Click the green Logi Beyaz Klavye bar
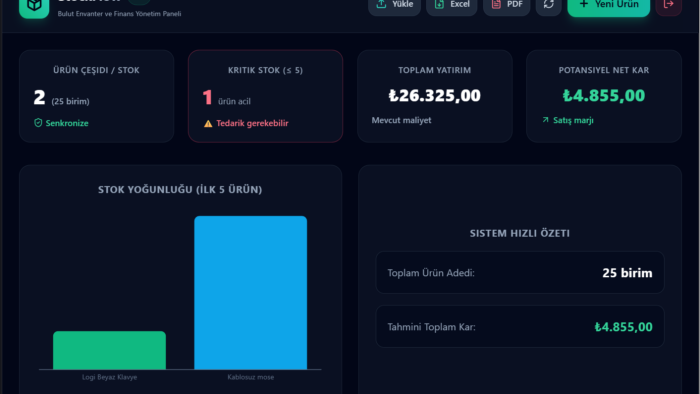Viewport: 700px width, 394px height. [x=109, y=350]
